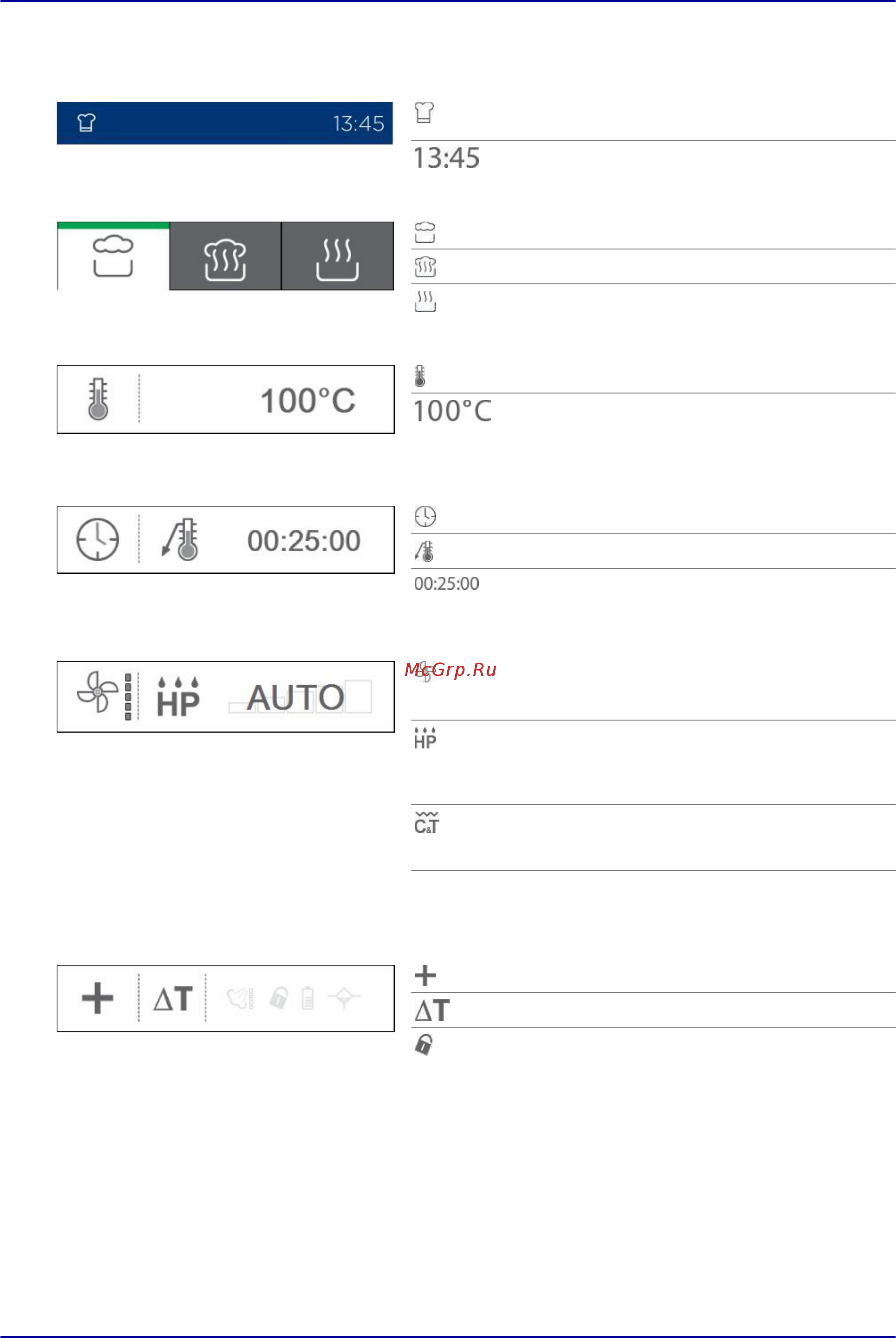Tap the clock icon in the time panel

point(98,539)
